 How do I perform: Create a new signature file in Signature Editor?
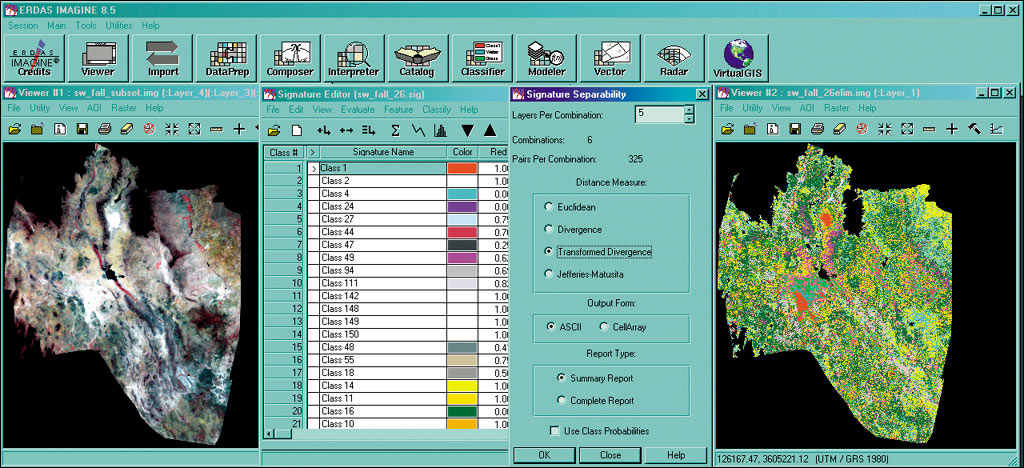[x=296, y=130]
